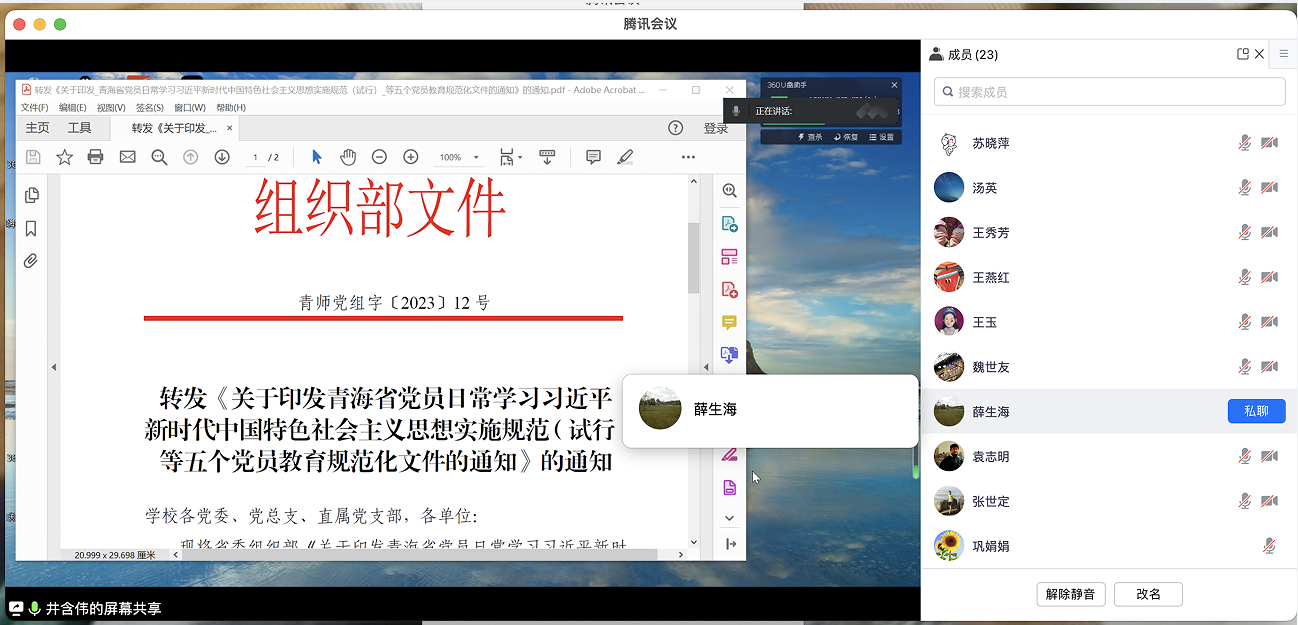Viewport: 1298px width, 625px height.
Task: Toggle camera icon for 王玉
Action: (1269, 322)
